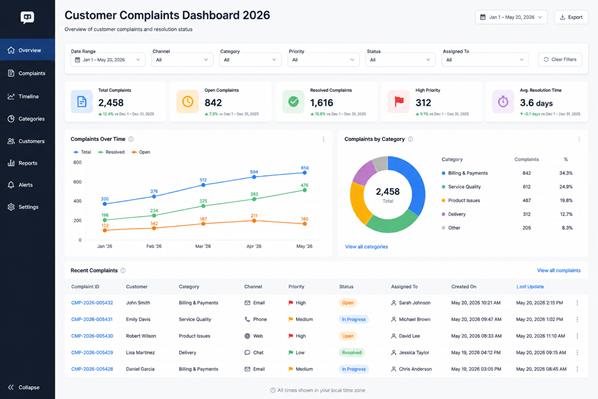Click the In Progress badge in Emily Davis's row
Screen dimensions: 598x399
(354, 319)
